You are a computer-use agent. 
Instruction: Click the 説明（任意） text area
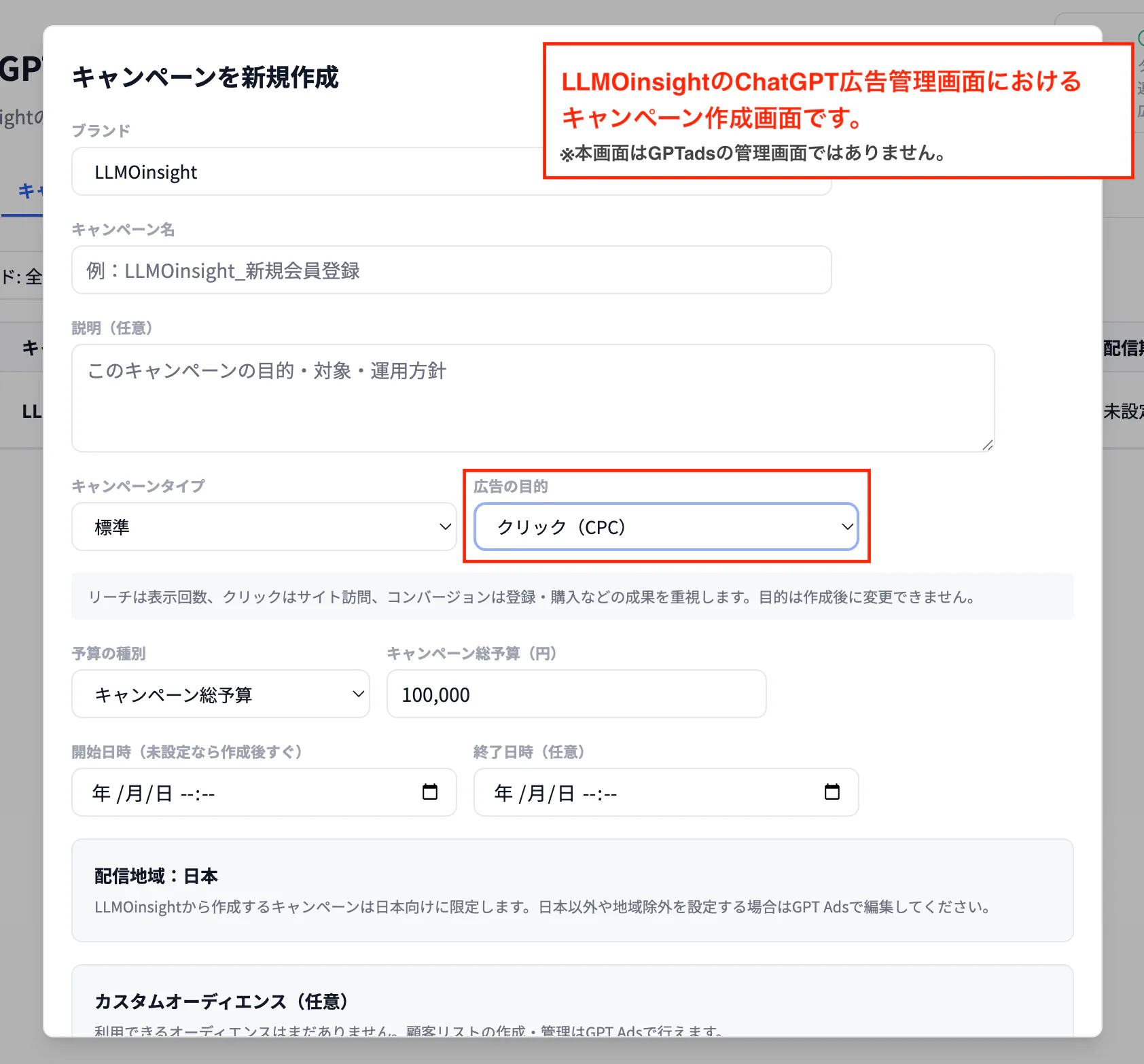point(533,398)
